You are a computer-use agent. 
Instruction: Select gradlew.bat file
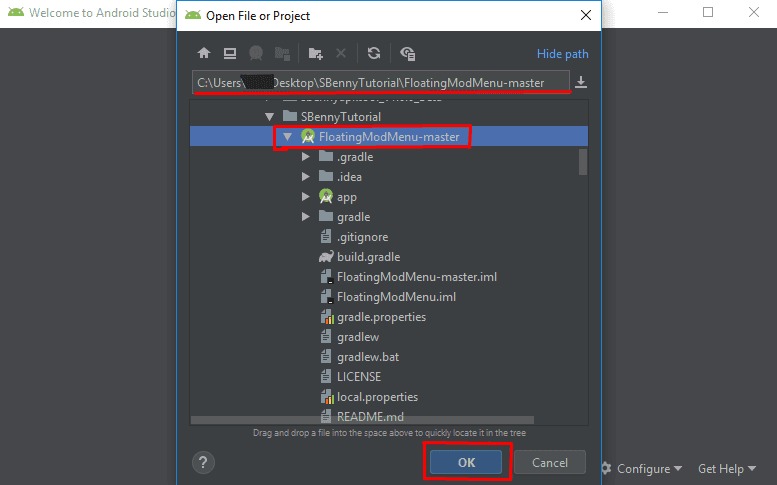point(359,357)
